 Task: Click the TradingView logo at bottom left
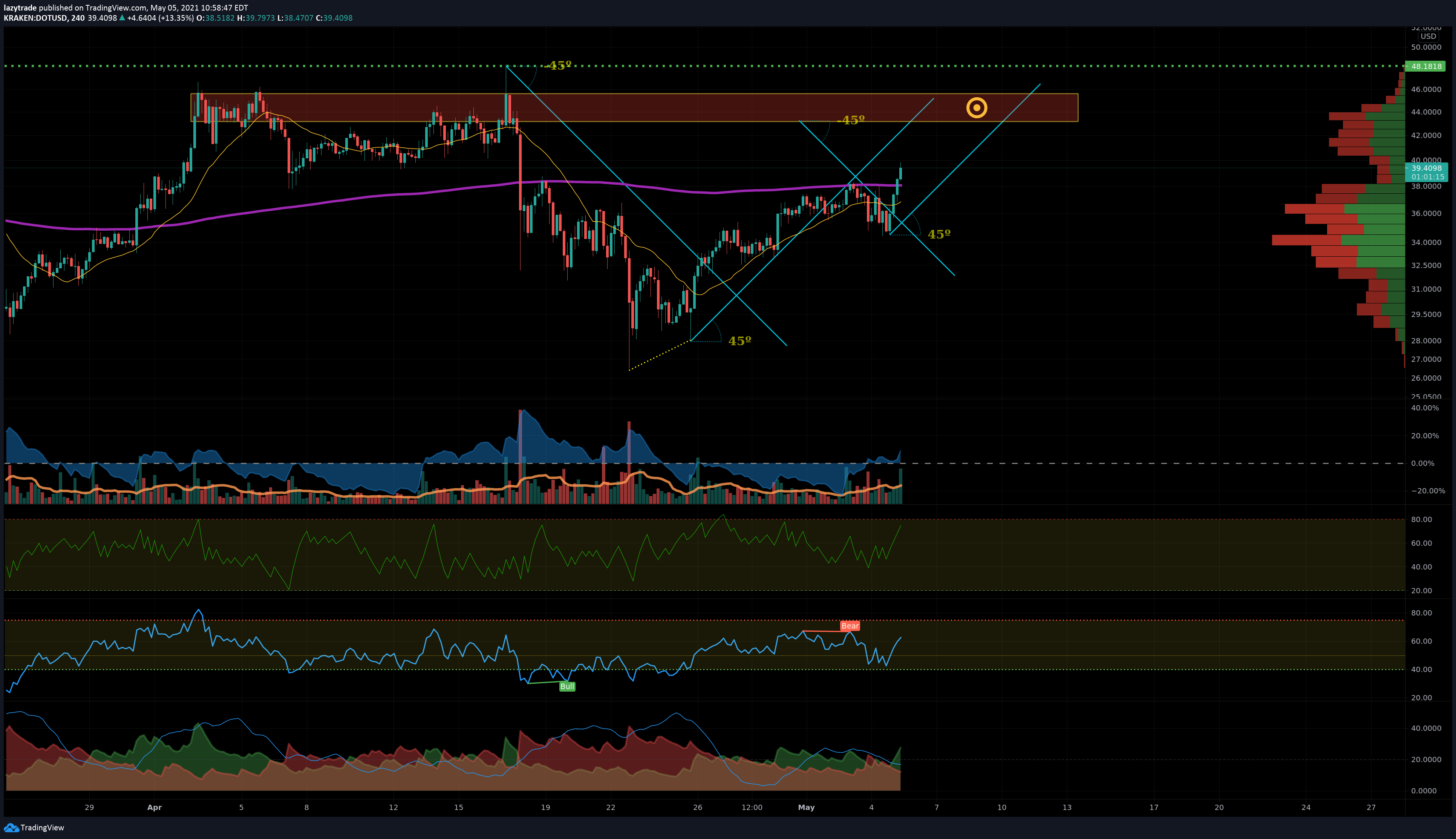pos(34,827)
